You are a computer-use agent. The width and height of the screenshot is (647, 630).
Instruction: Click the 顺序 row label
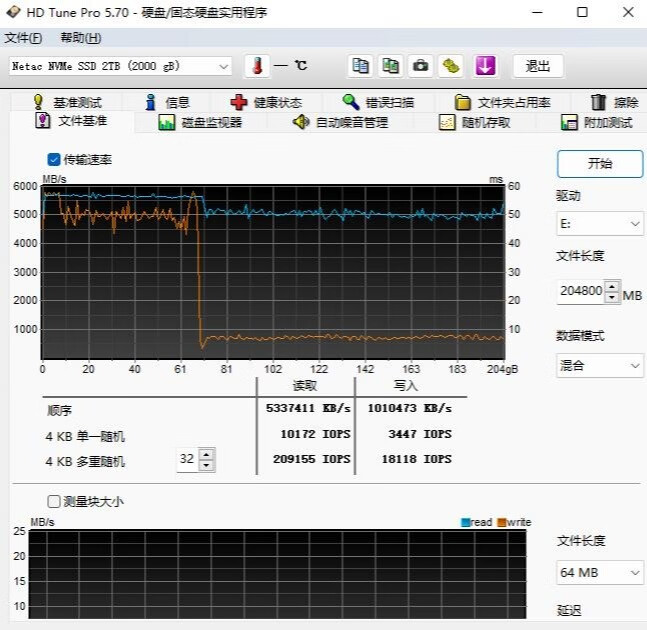pyautogui.click(x=59, y=411)
